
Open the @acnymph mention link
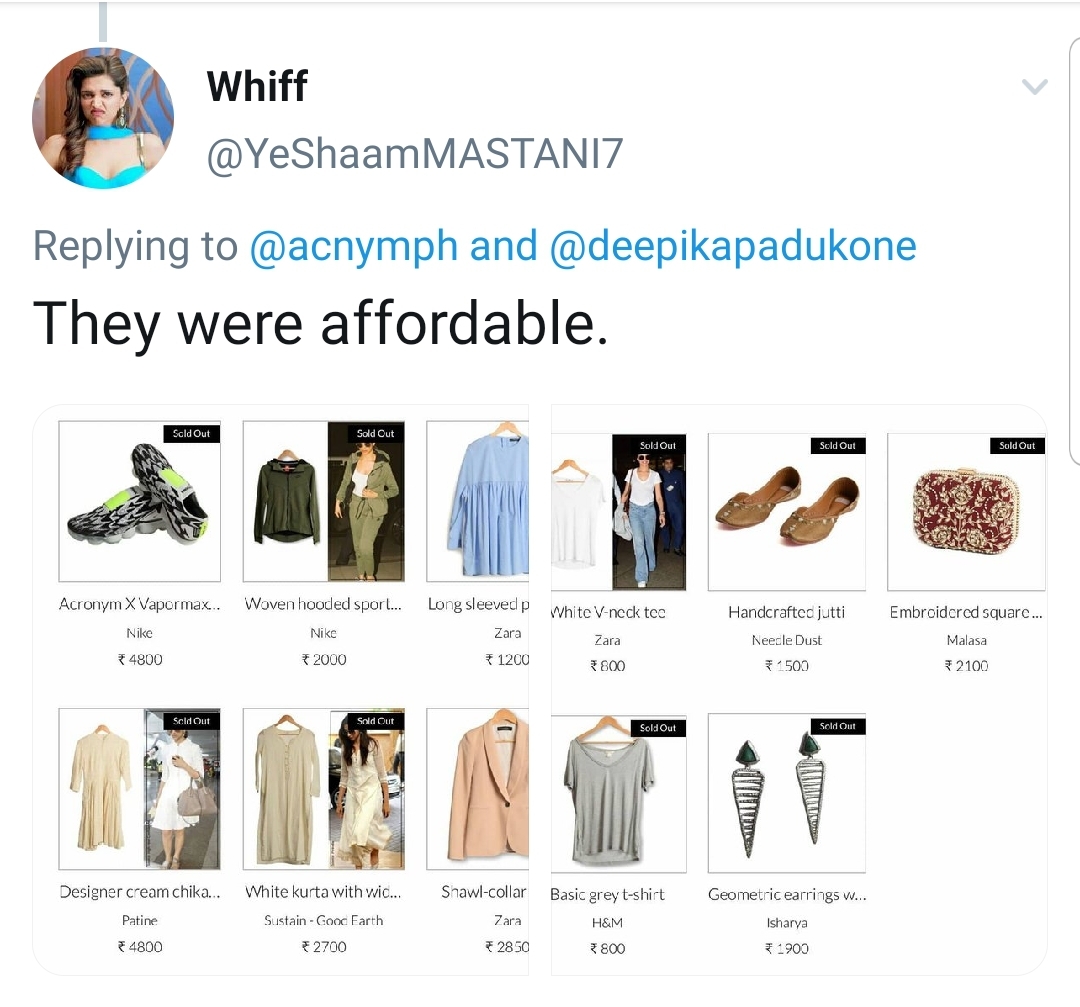(x=353, y=246)
